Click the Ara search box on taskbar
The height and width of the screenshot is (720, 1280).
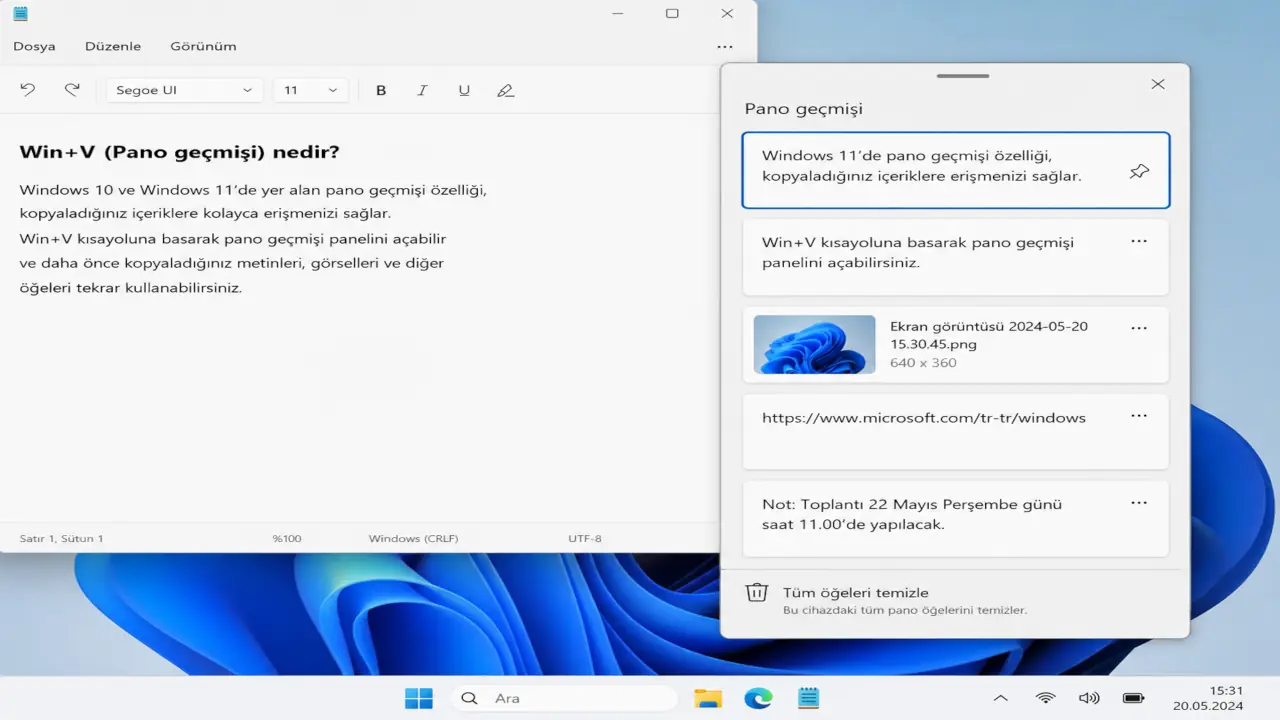[x=564, y=698]
